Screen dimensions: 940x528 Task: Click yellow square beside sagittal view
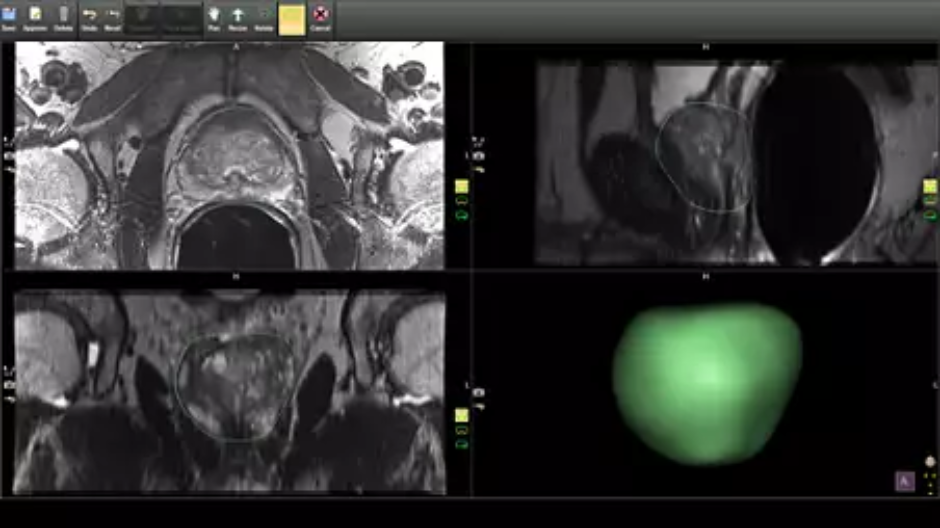(930, 186)
